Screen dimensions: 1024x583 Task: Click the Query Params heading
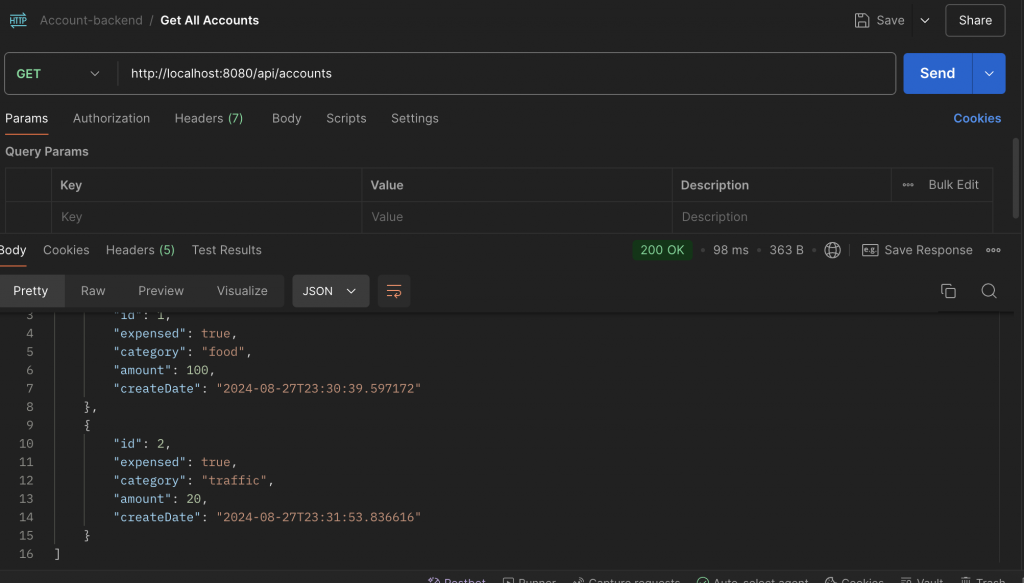(47, 151)
